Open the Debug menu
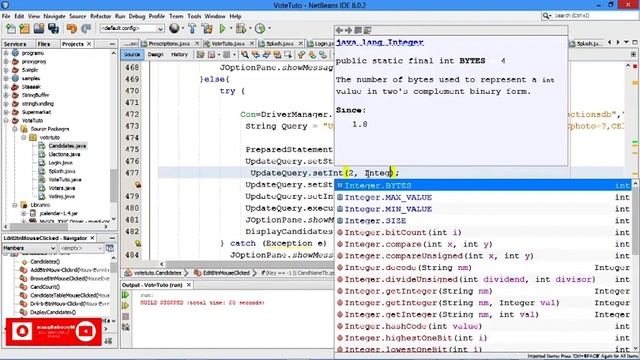640x360 pixels. coord(137,16)
